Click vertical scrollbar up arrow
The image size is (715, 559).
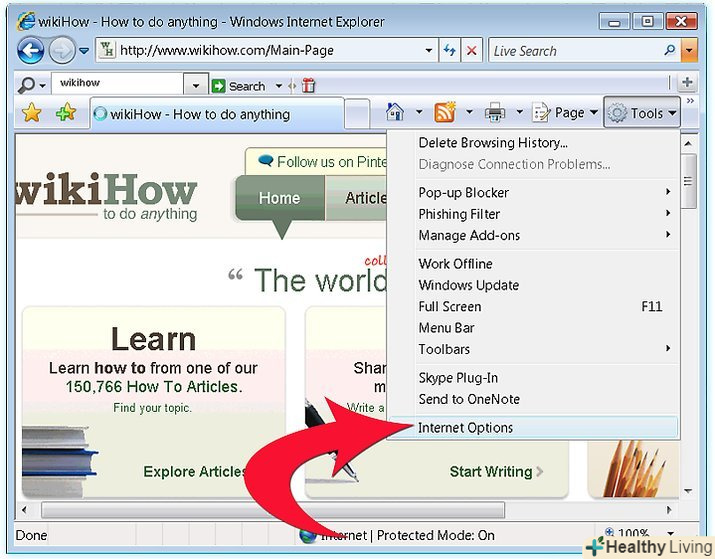[688, 144]
